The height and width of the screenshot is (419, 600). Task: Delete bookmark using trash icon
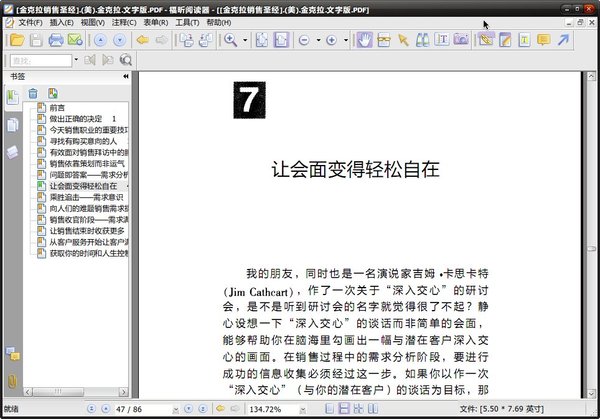coord(33,93)
